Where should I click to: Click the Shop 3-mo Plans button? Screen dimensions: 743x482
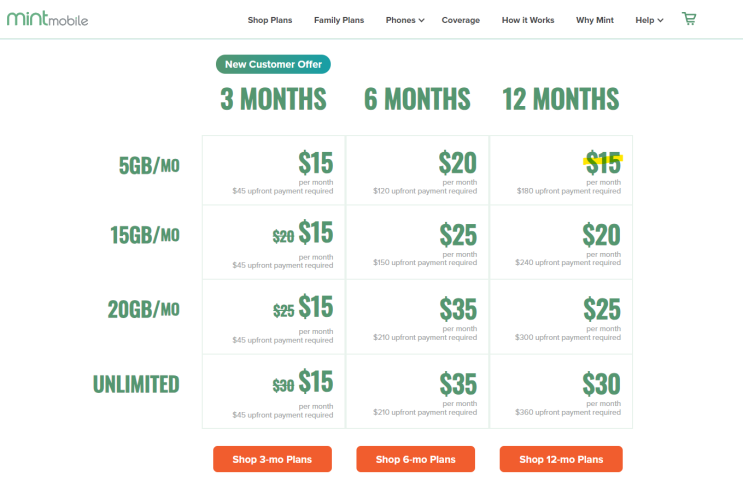pyautogui.click(x=272, y=459)
